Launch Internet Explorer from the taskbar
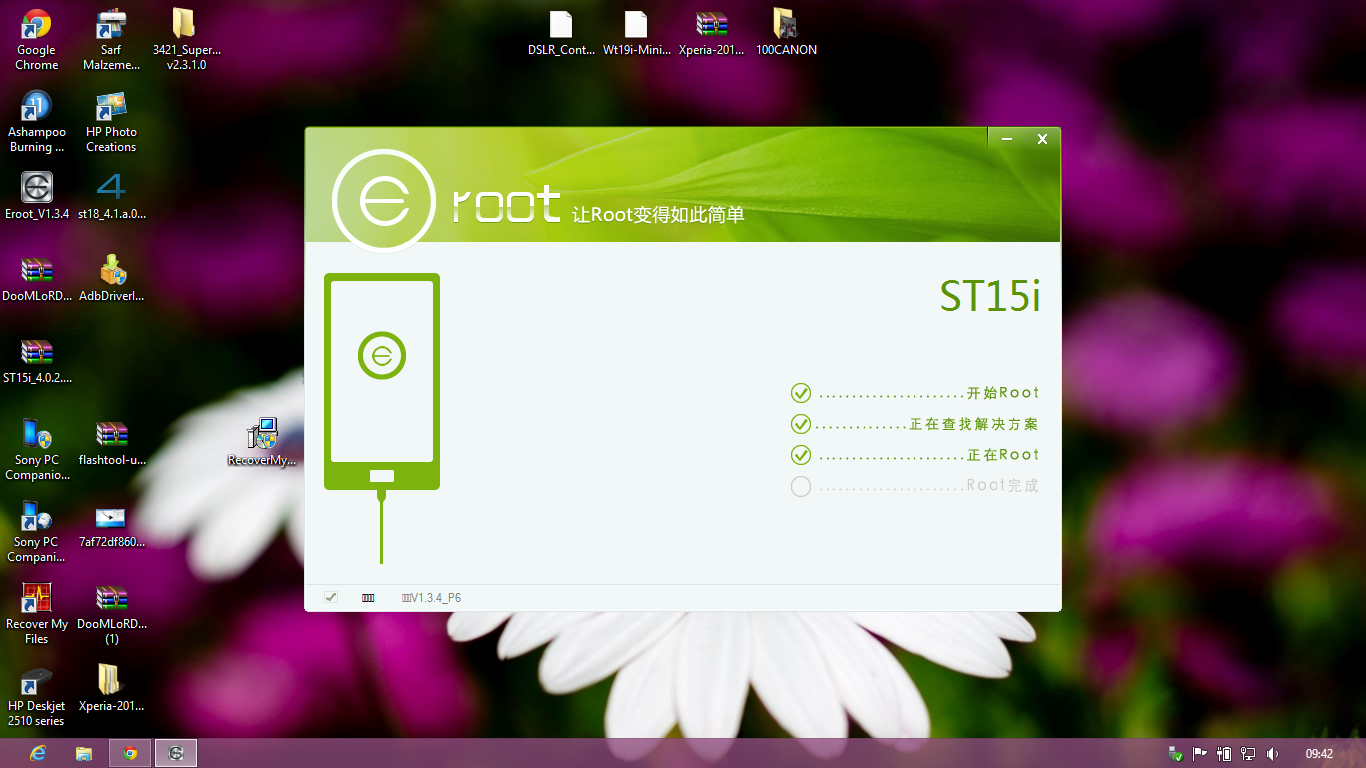The height and width of the screenshot is (768, 1366). 38,753
